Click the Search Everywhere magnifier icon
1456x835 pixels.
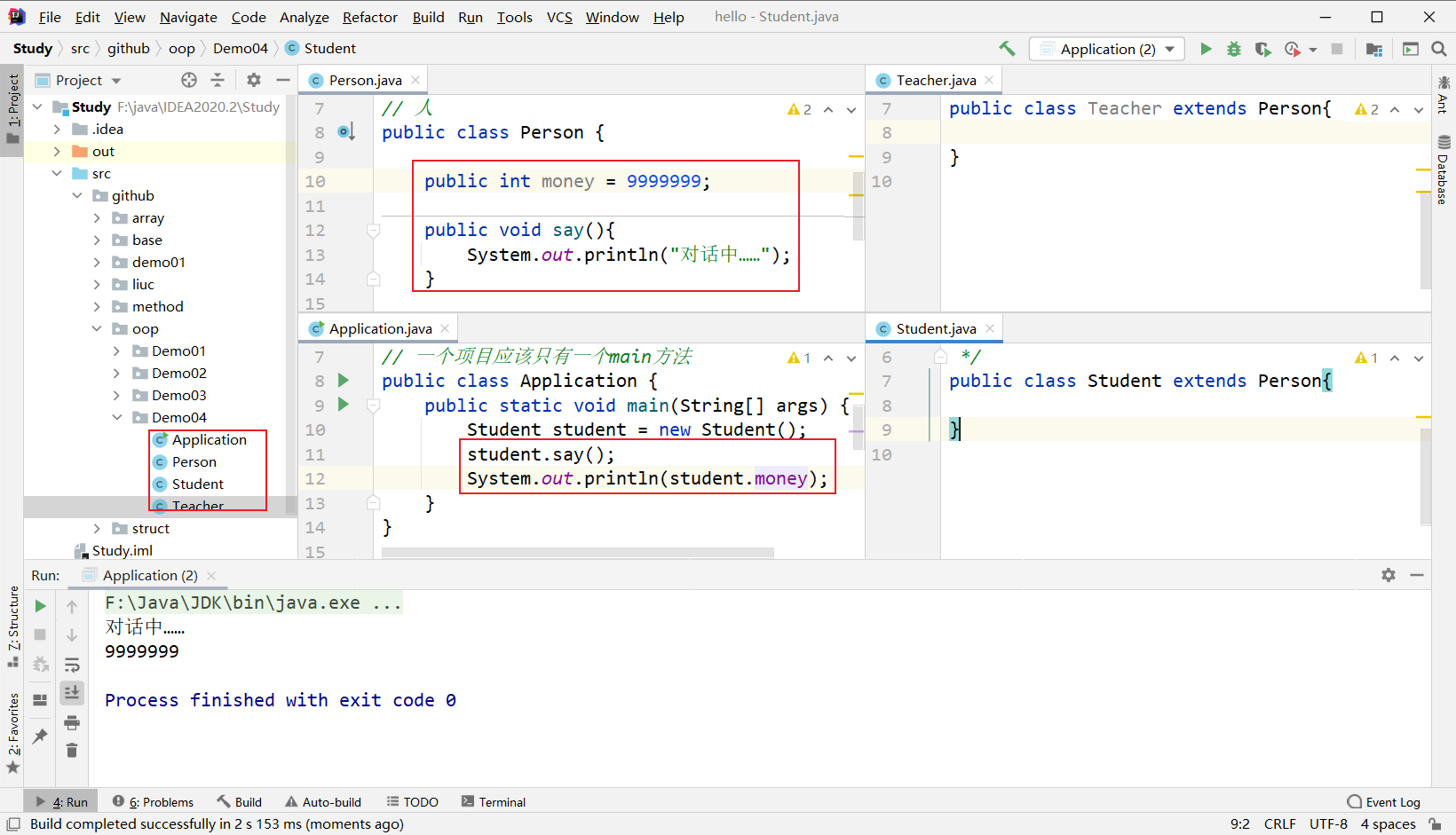(x=1439, y=49)
